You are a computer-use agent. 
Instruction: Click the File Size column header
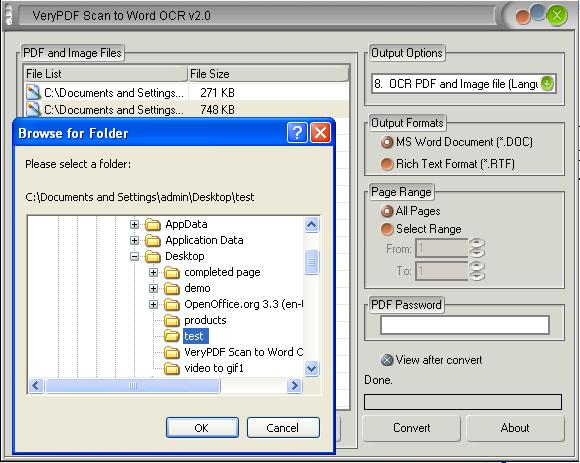[268, 74]
